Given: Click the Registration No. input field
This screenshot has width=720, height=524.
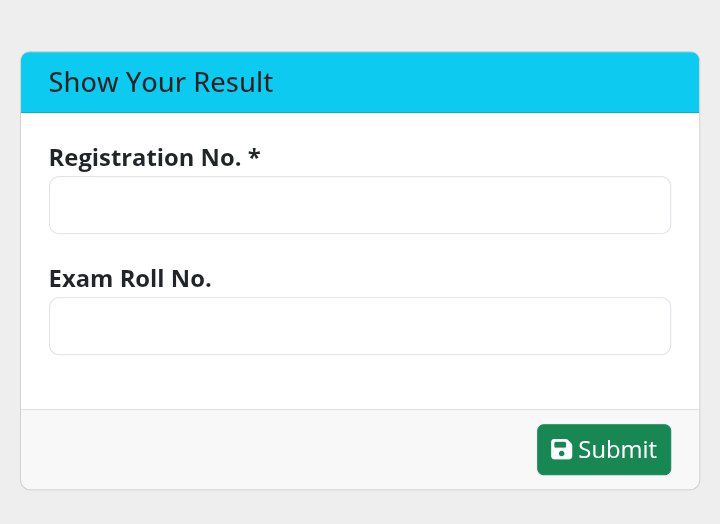Looking at the screenshot, I should pyautogui.click(x=359, y=205).
